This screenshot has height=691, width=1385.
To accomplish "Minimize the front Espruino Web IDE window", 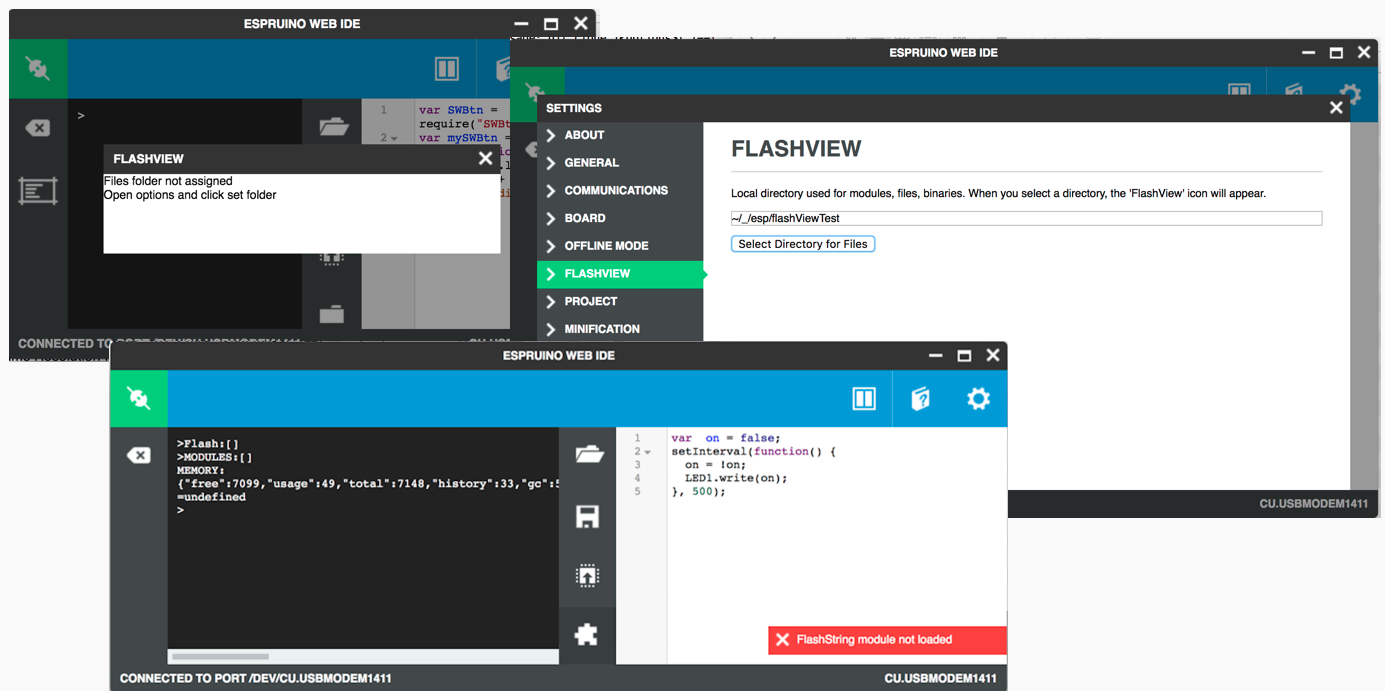I will point(936,356).
